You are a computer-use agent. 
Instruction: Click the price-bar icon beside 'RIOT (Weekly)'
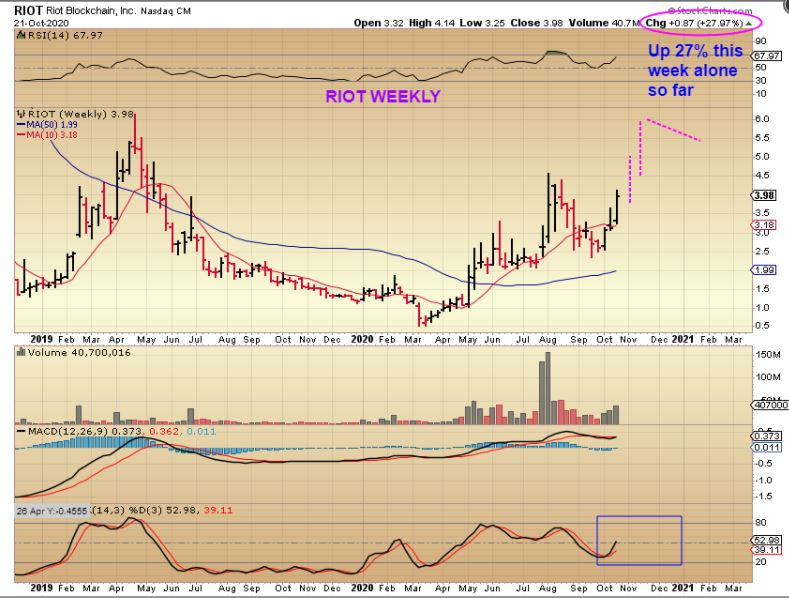click(x=22, y=114)
